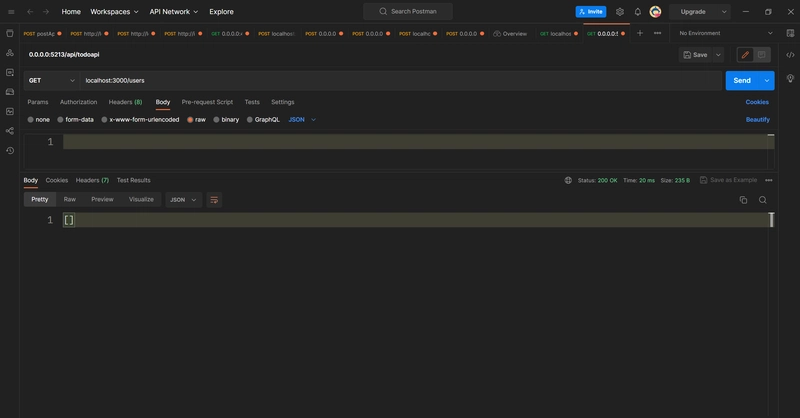Switch to the Pre-request Script tab

click(x=207, y=102)
